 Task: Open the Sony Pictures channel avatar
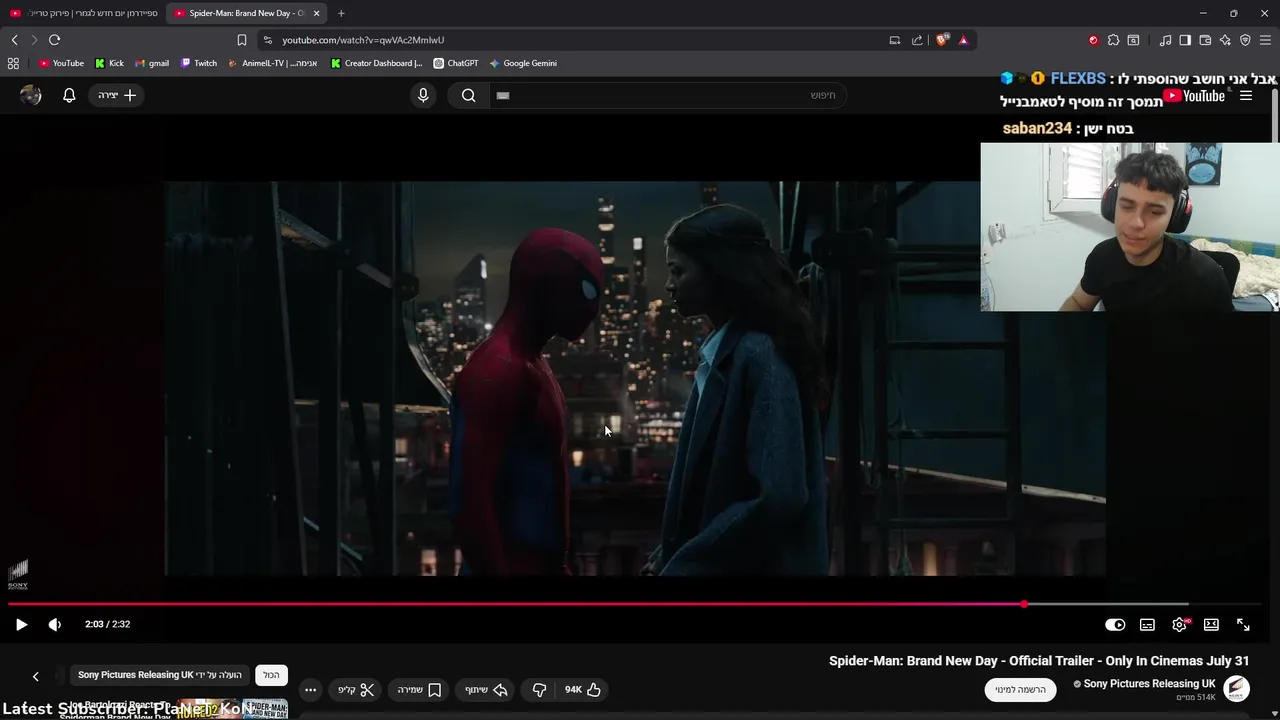[x=1237, y=688]
